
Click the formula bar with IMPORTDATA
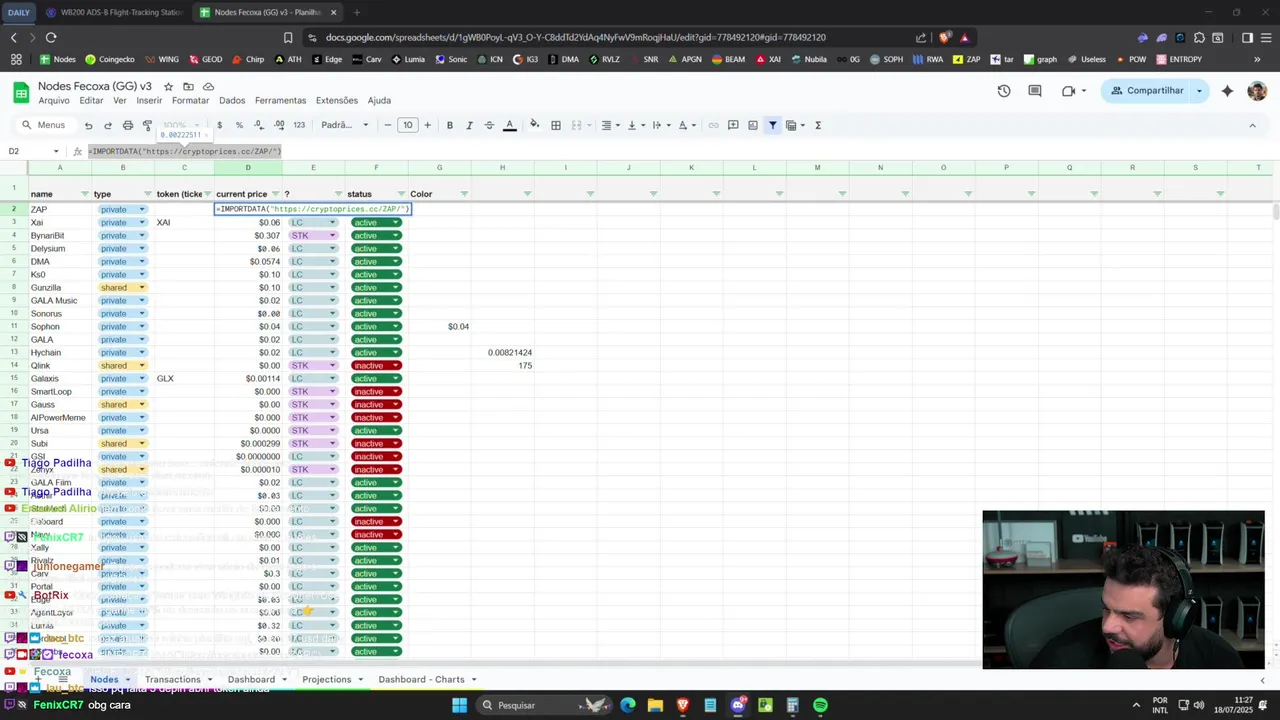680,152
